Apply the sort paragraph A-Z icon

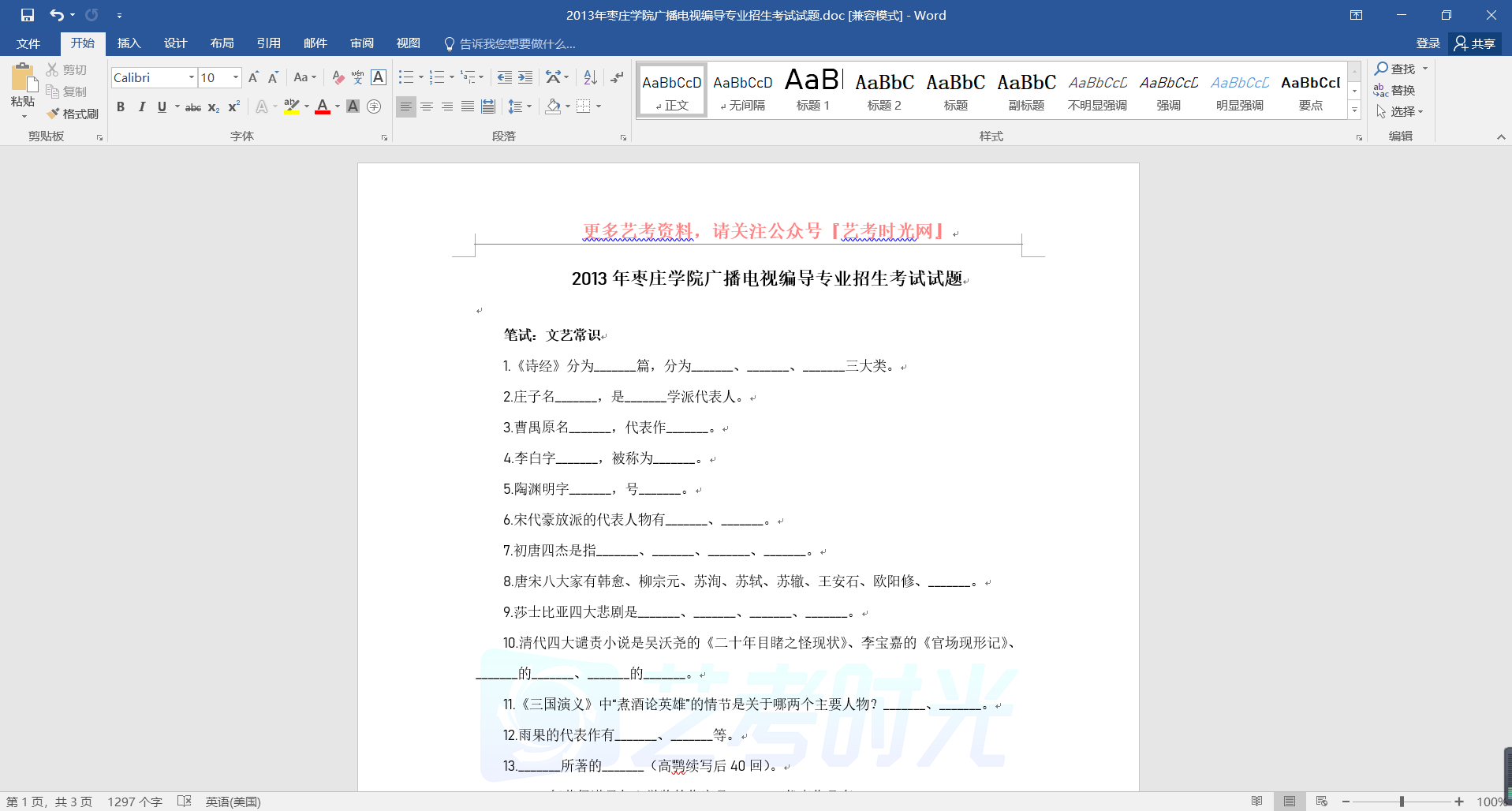590,77
